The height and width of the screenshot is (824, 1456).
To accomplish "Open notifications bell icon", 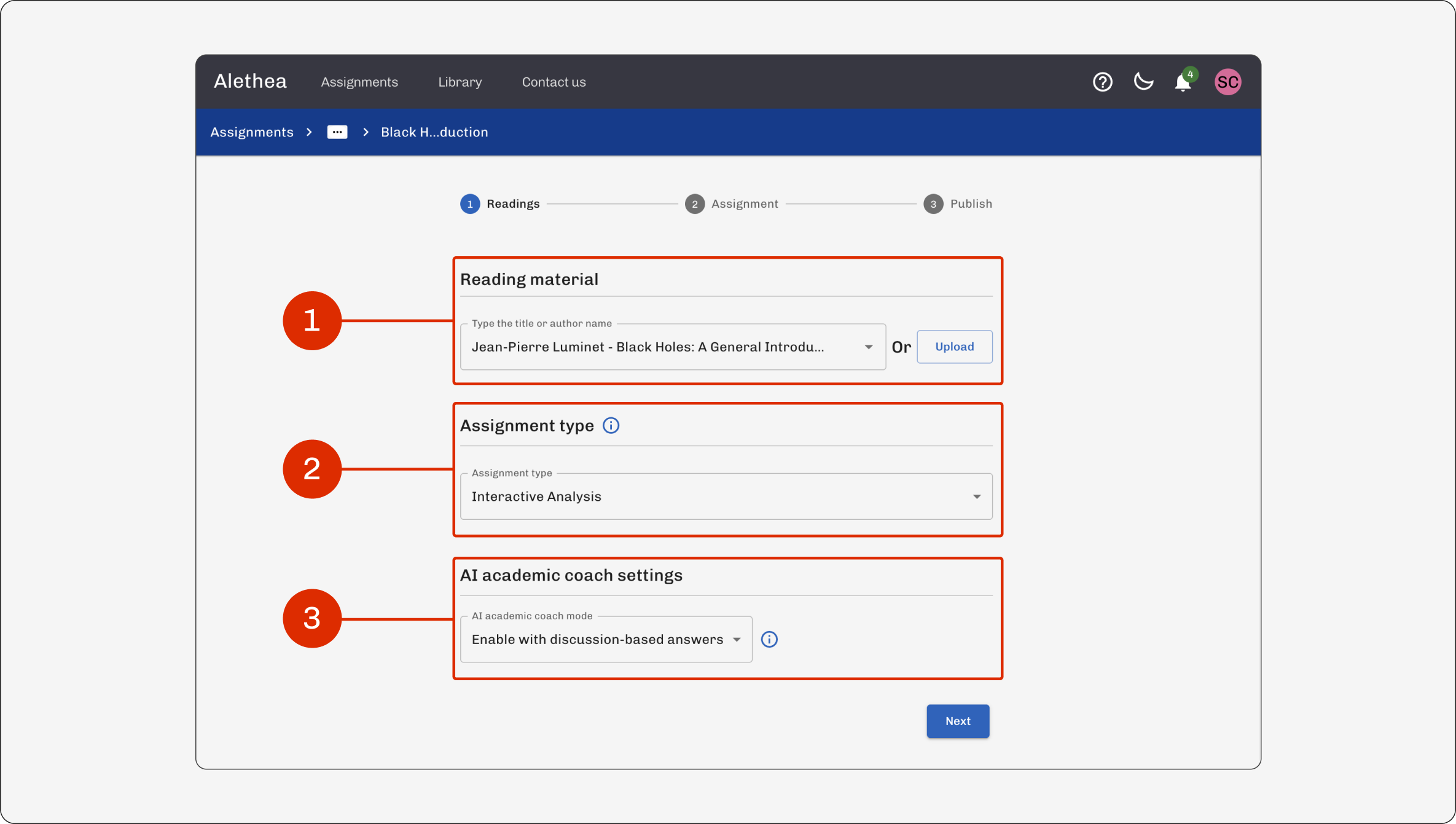I will [x=1183, y=82].
